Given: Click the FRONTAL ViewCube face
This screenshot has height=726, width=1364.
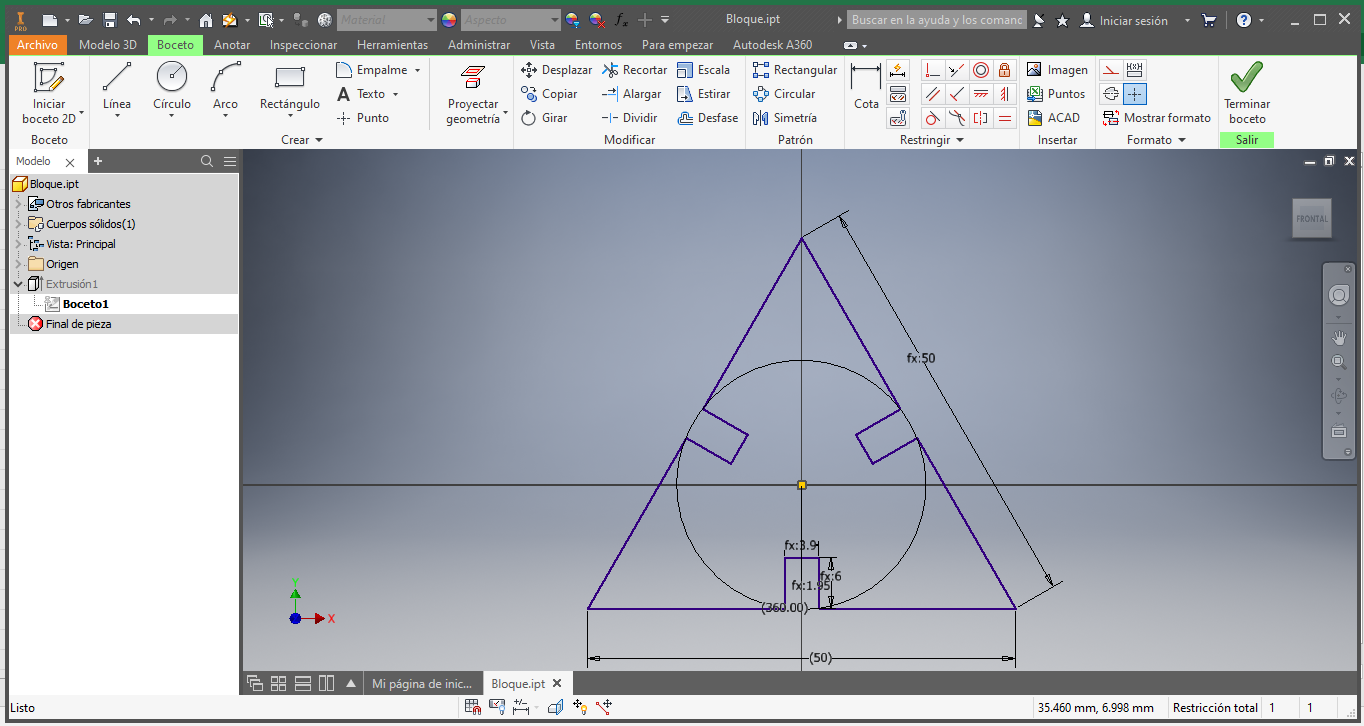Looking at the screenshot, I should [1312, 218].
